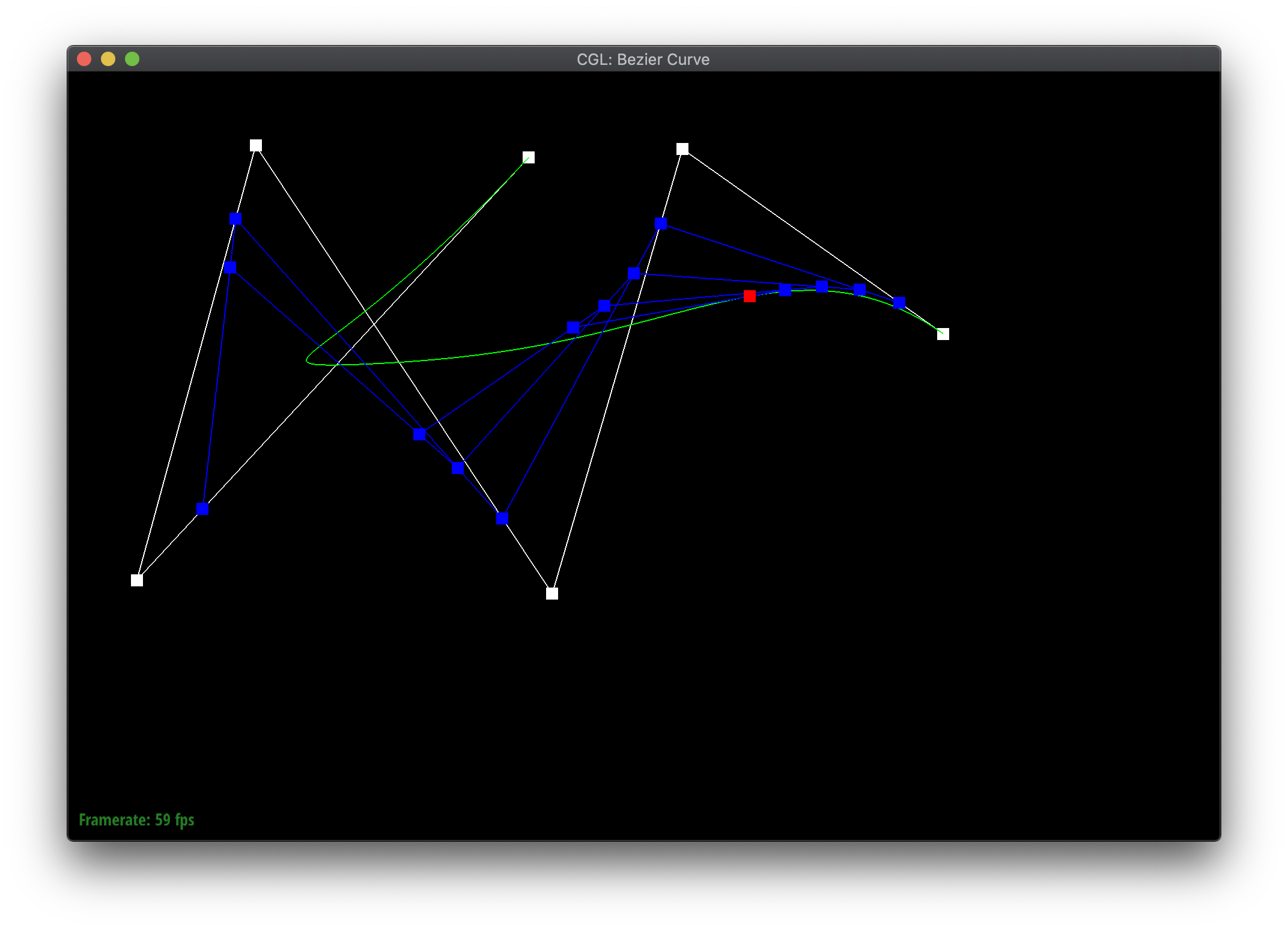Click the red close window button
Image resolution: width=1288 pixels, height=930 pixels.
[x=84, y=59]
